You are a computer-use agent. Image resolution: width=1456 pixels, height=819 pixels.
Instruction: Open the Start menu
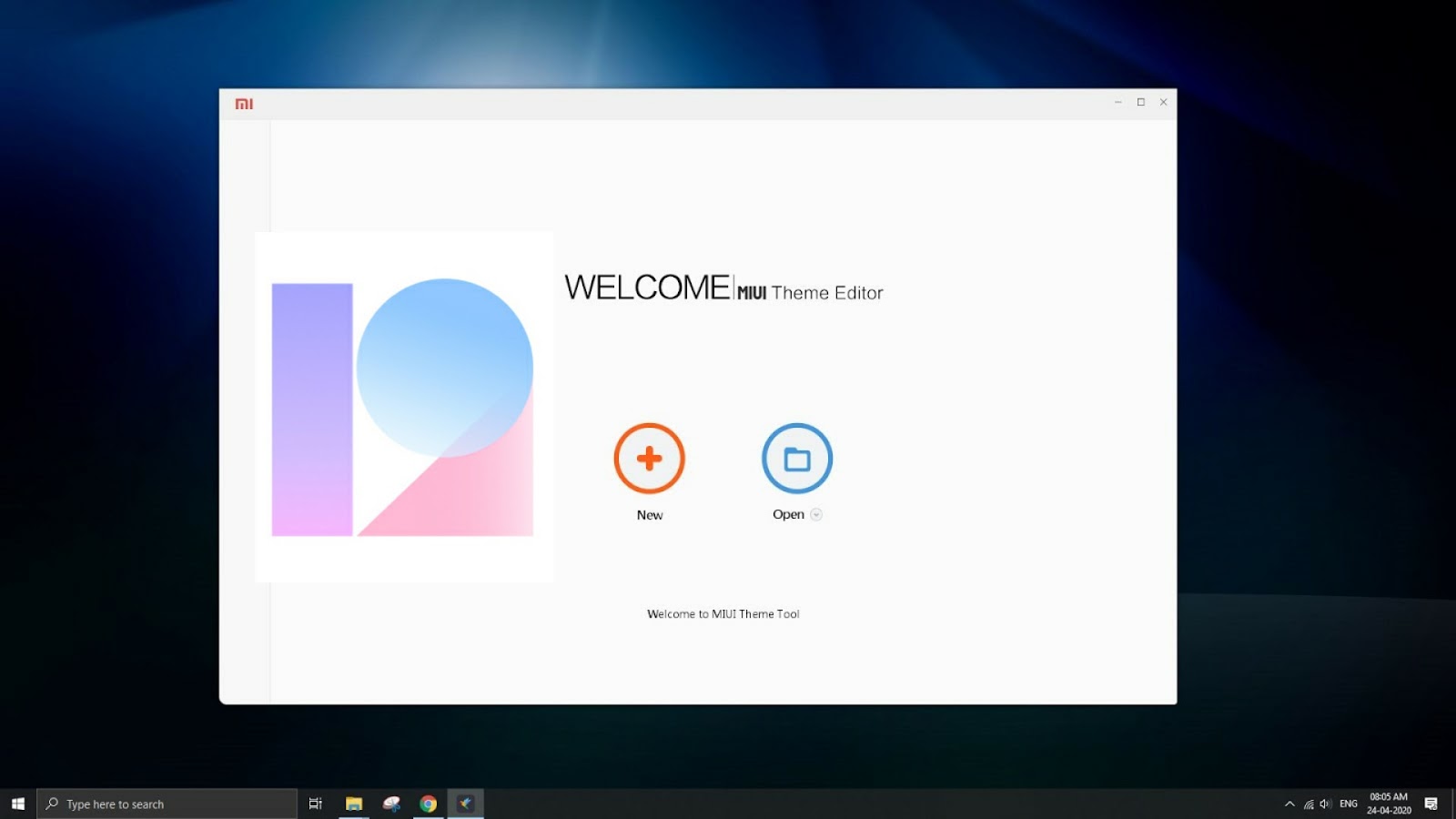[x=17, y=804]
